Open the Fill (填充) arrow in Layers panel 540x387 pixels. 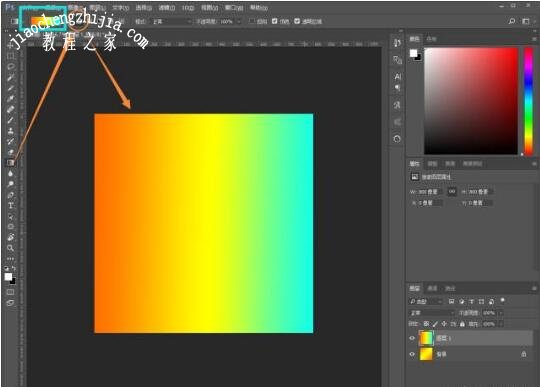pos(501,324)
